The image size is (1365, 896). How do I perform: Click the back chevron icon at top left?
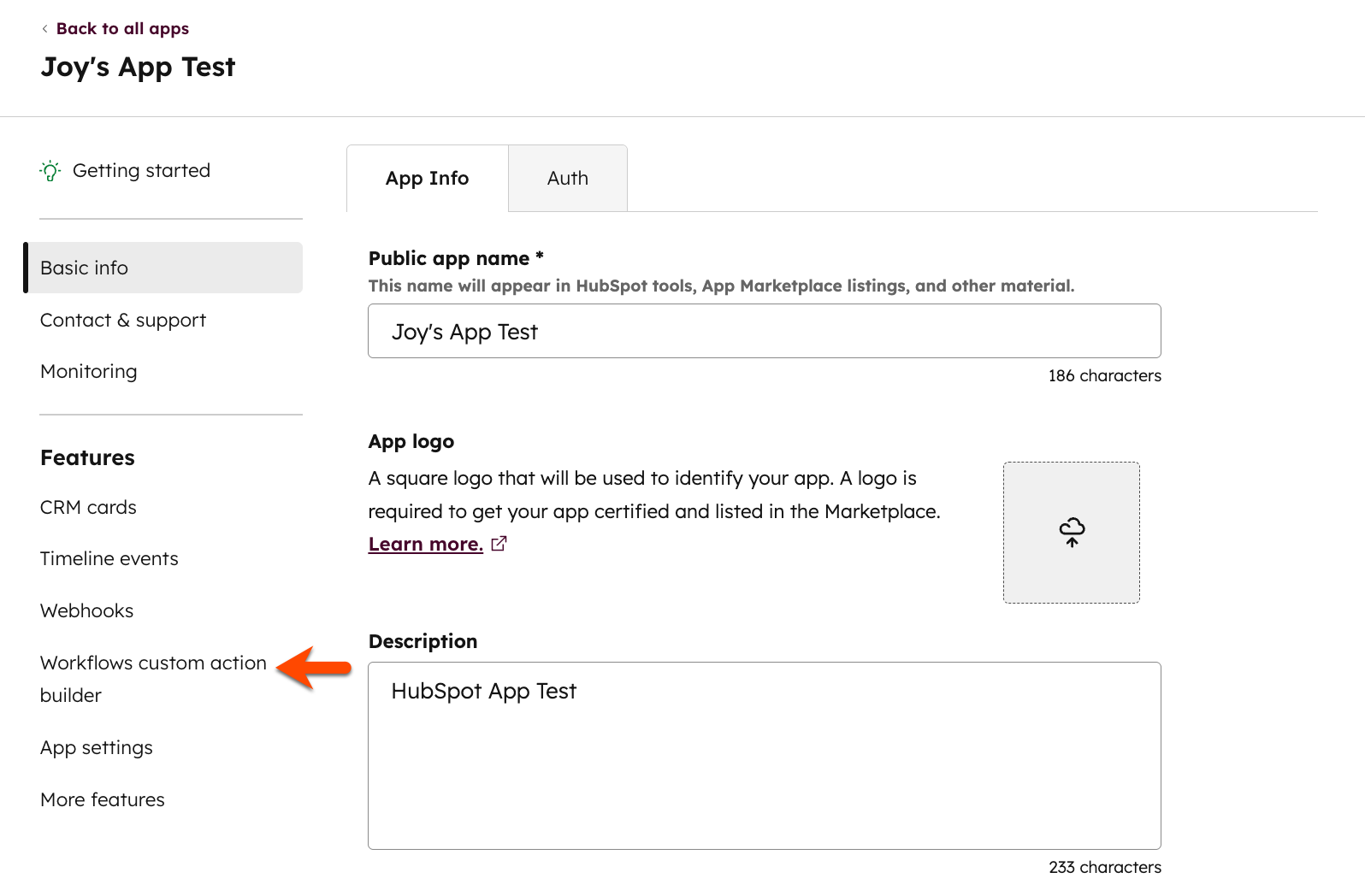44,29
